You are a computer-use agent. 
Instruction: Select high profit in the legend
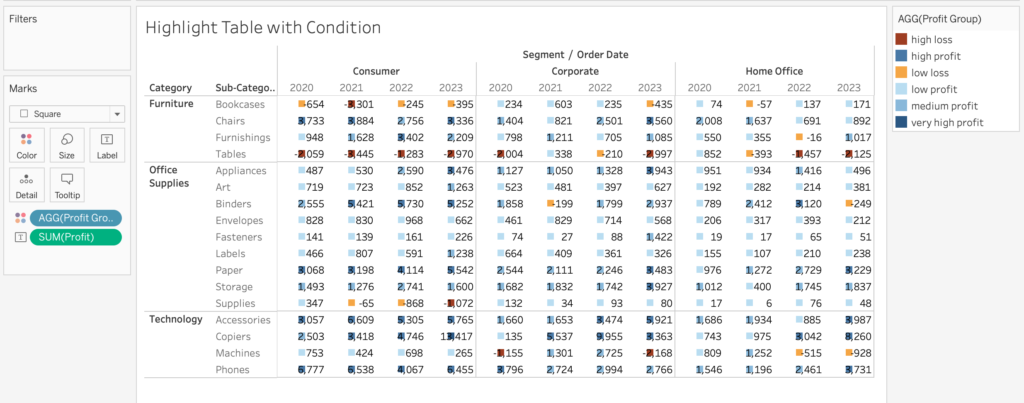[x=936, y=56]
